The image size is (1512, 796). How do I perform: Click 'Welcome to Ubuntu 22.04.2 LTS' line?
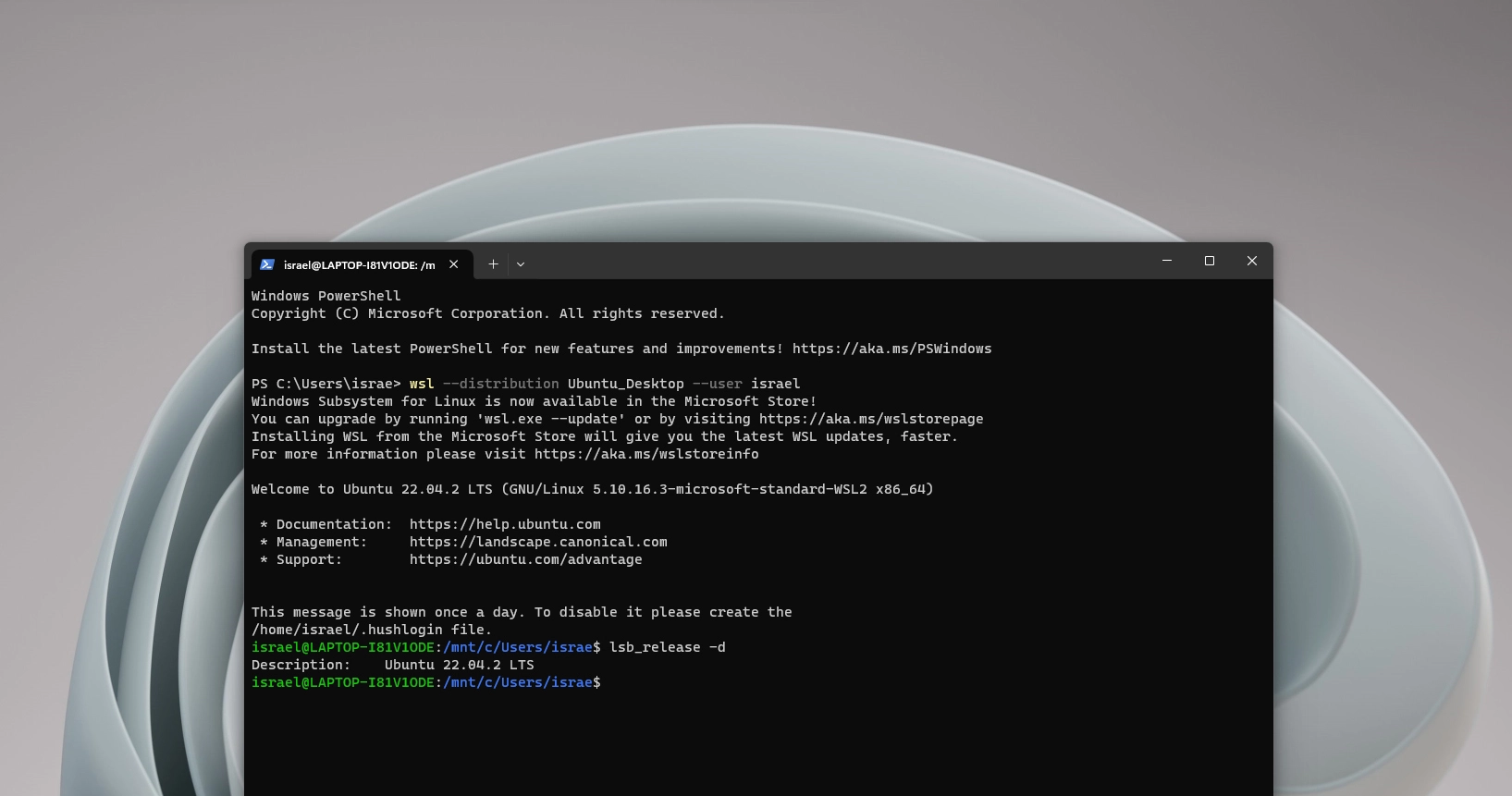[593, 489]
